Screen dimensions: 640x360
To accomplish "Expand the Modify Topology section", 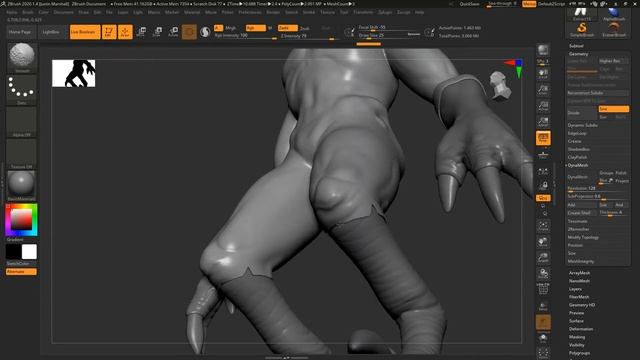I will [x=583, y=237].
